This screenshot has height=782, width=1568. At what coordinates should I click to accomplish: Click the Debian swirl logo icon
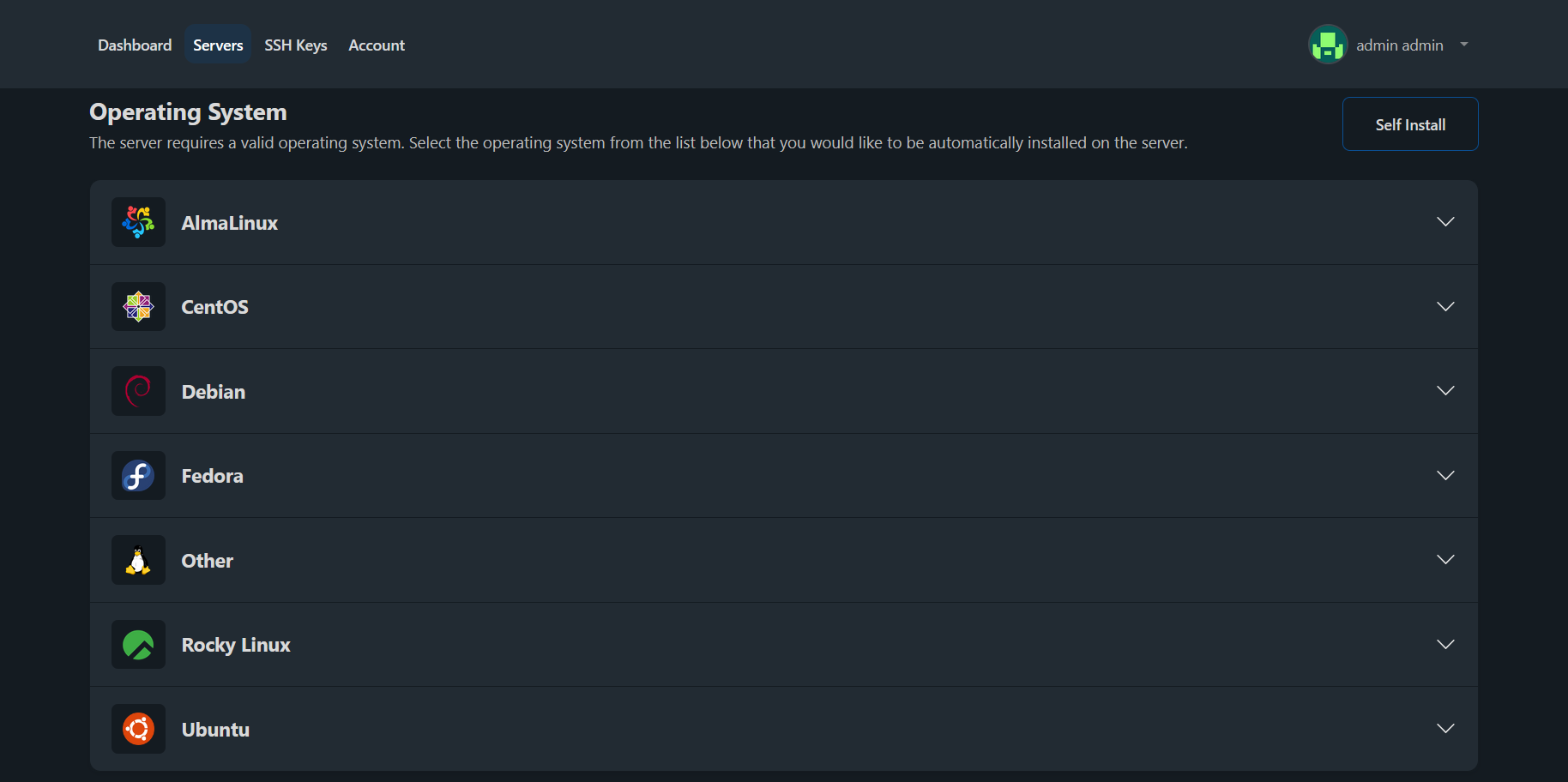click(x=138, y=391)
